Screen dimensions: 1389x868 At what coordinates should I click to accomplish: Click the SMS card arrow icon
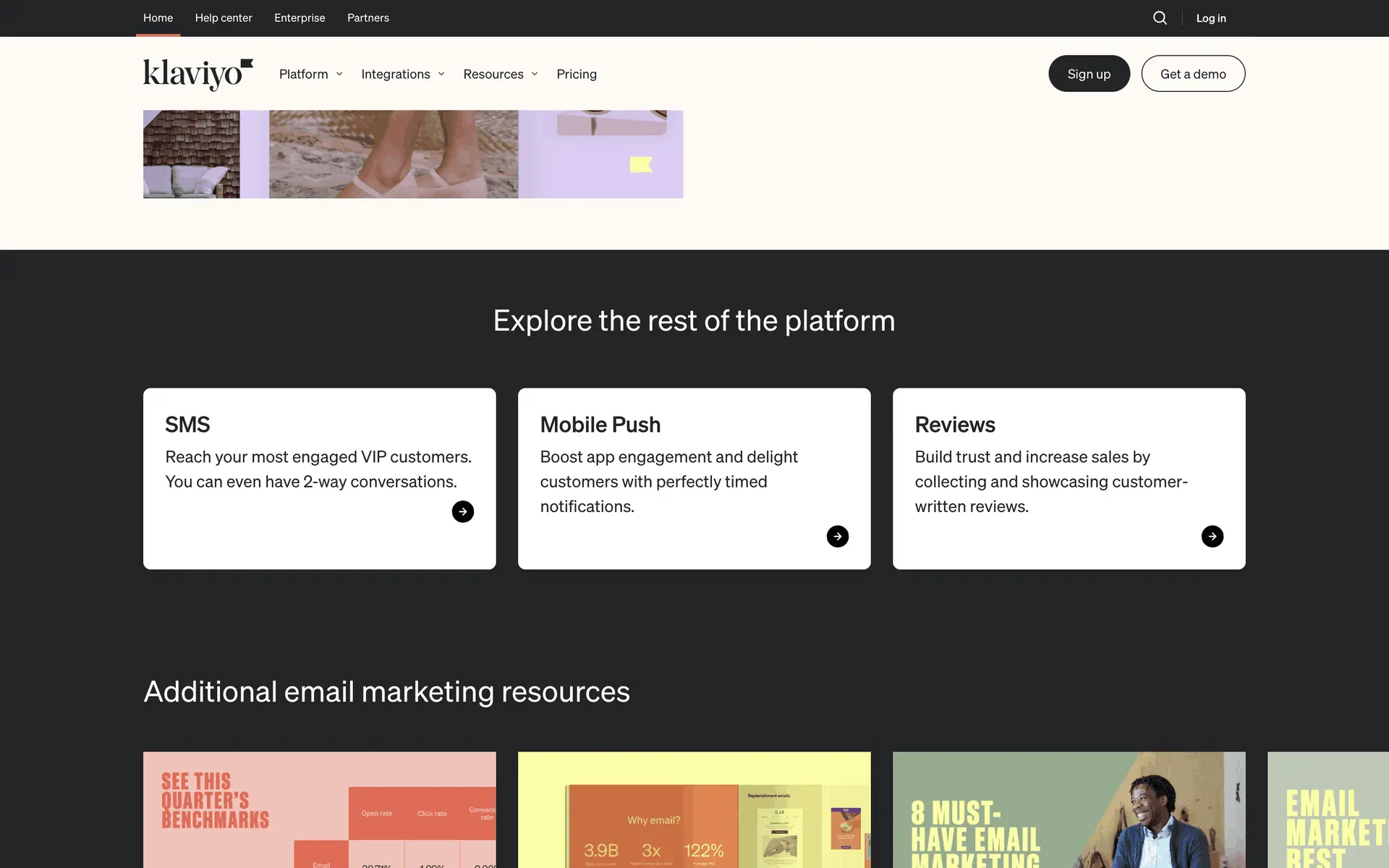click(x=463, y=511)
